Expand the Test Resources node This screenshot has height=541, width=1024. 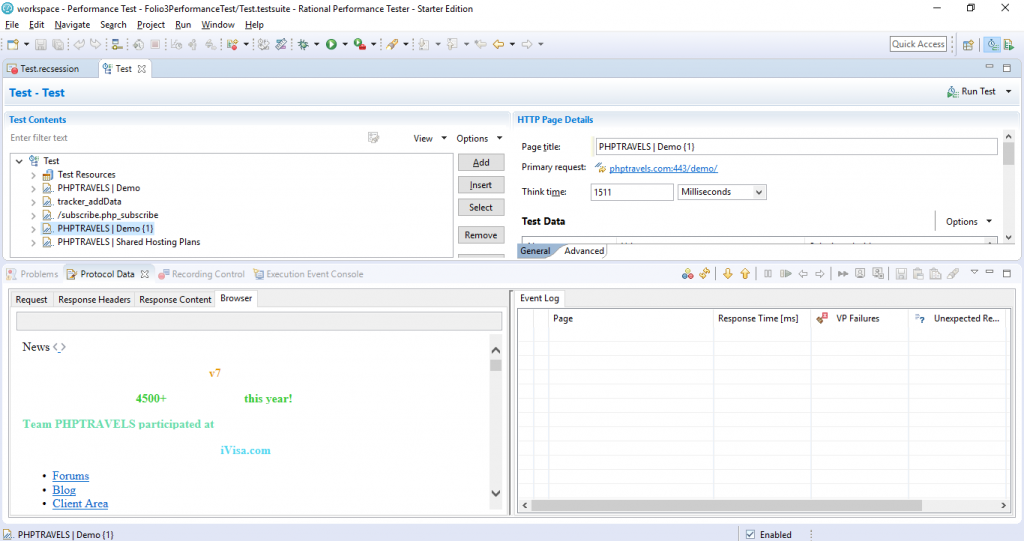click(33, 175)
